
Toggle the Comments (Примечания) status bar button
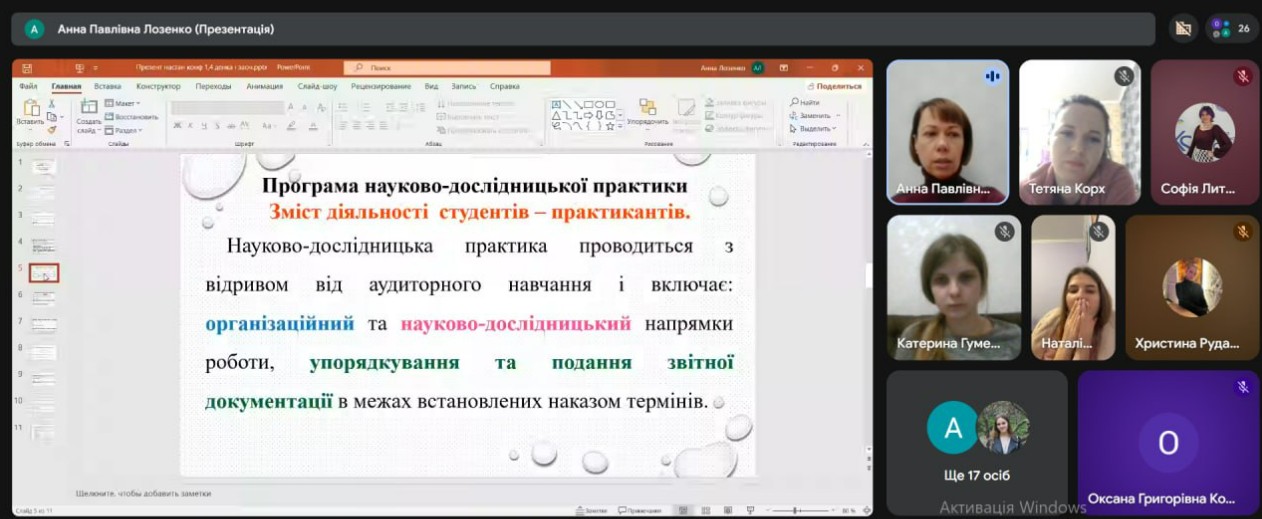tap(640, 510)
